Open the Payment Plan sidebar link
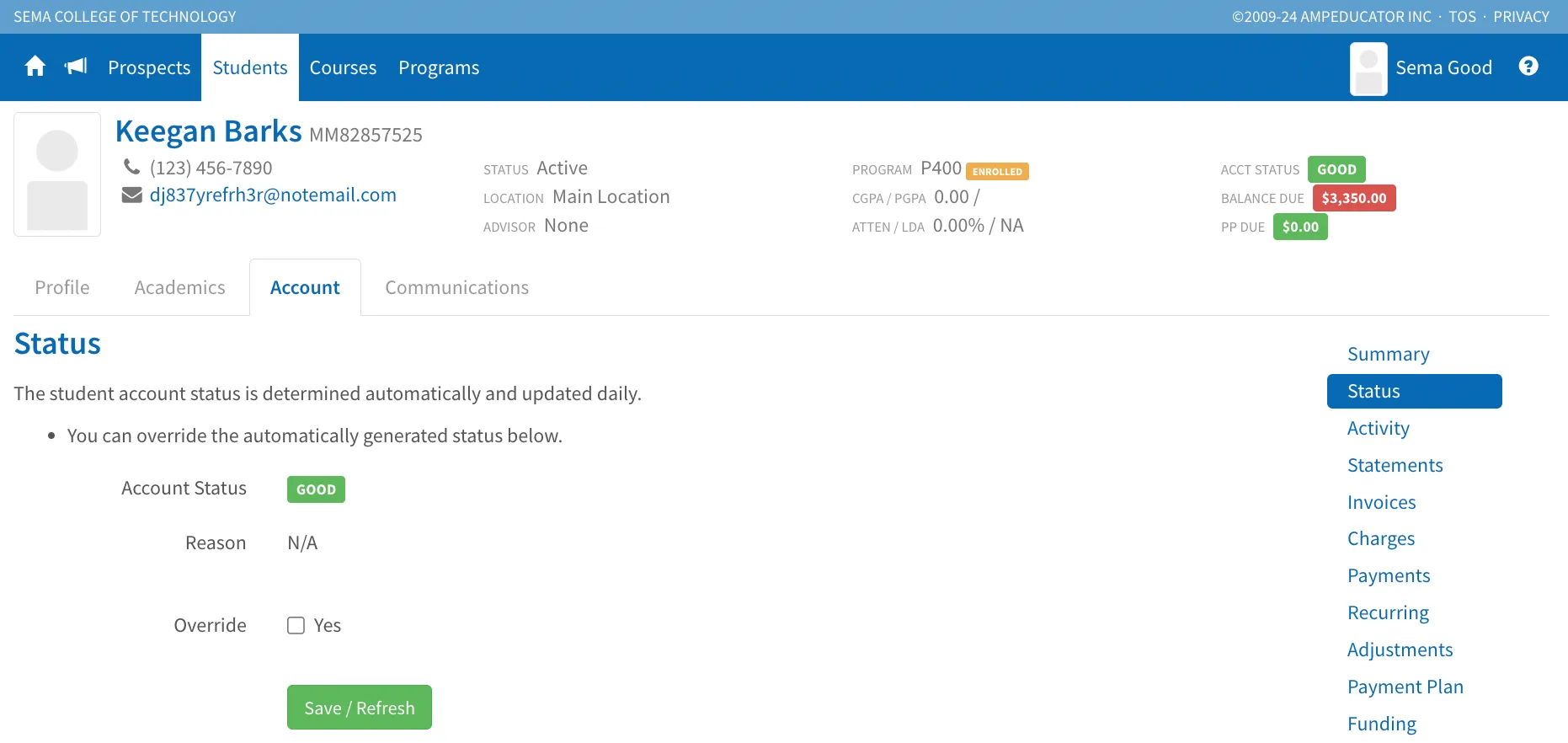The image size is (1568, 743). (1405, 687)
